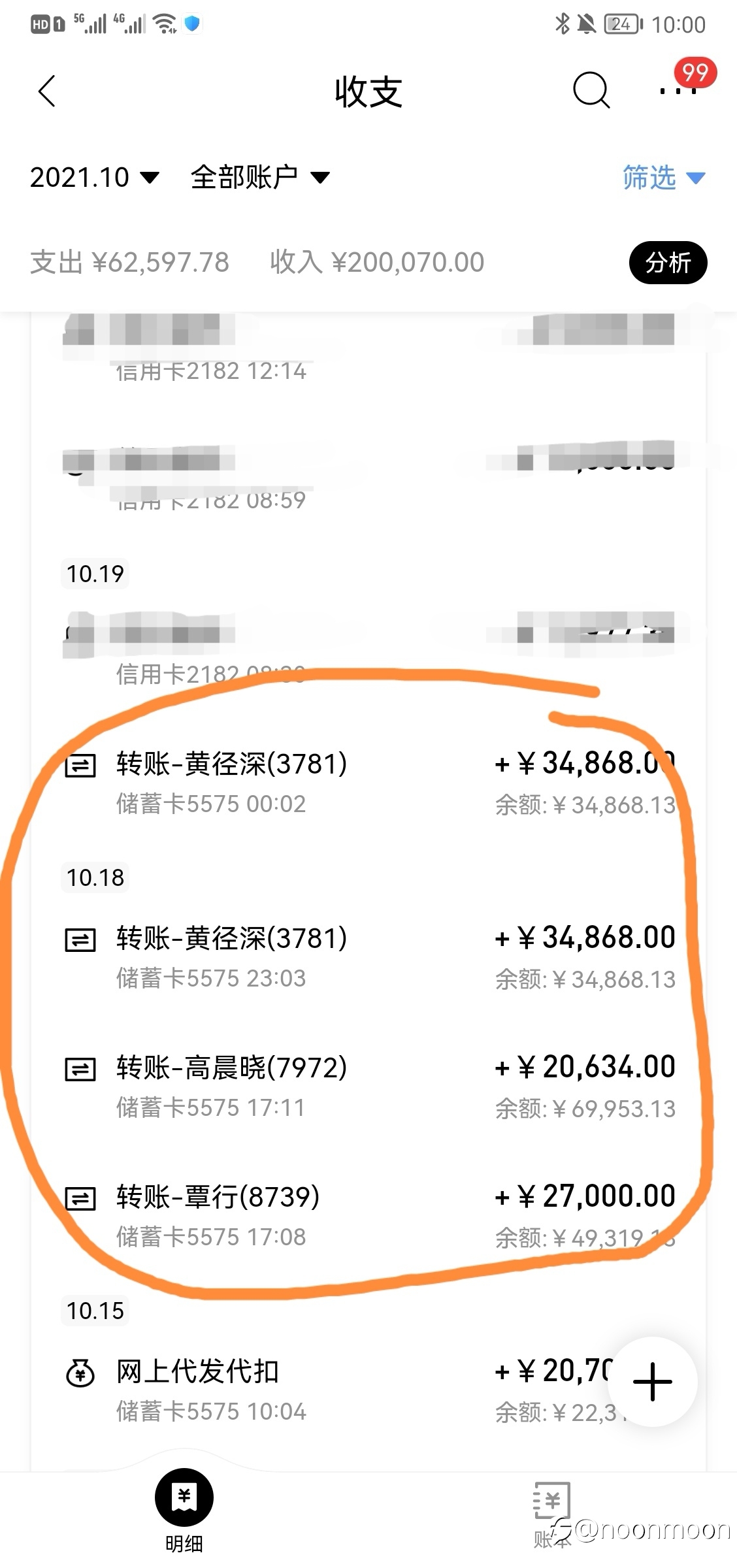Tap the 账本 ledger icon

(x=551, y=1501)
